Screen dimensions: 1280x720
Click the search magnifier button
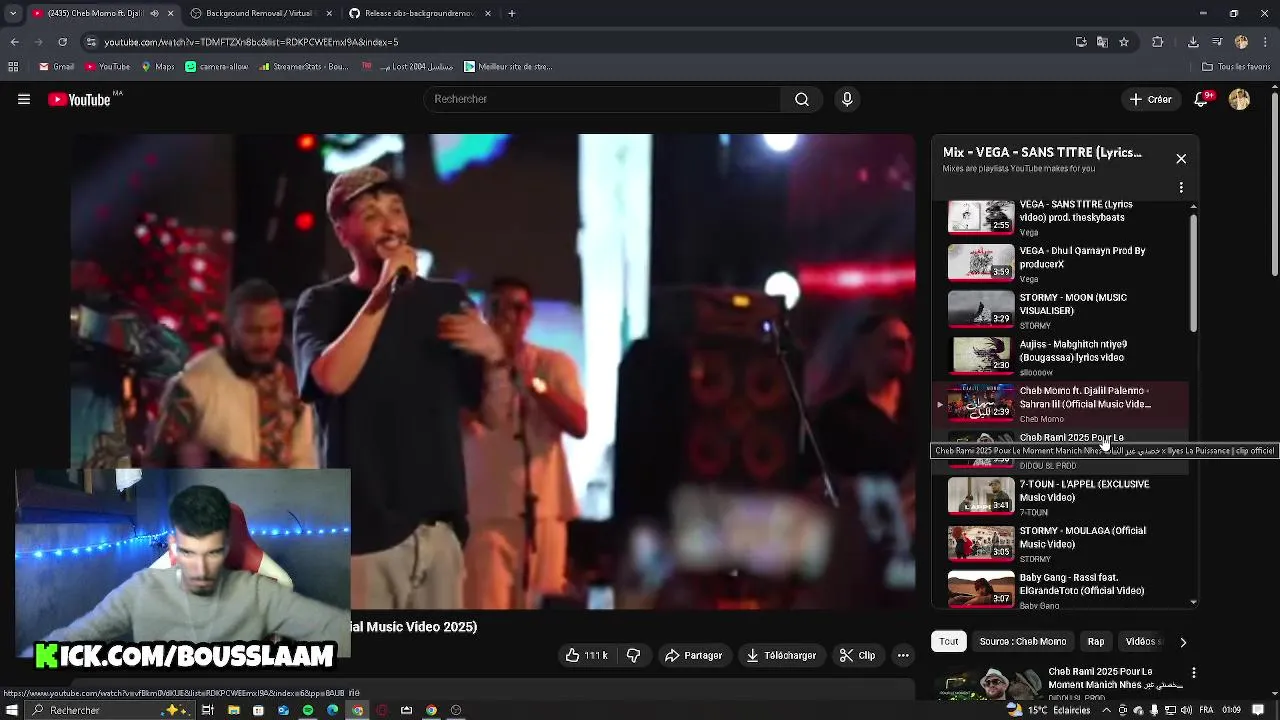802,99
